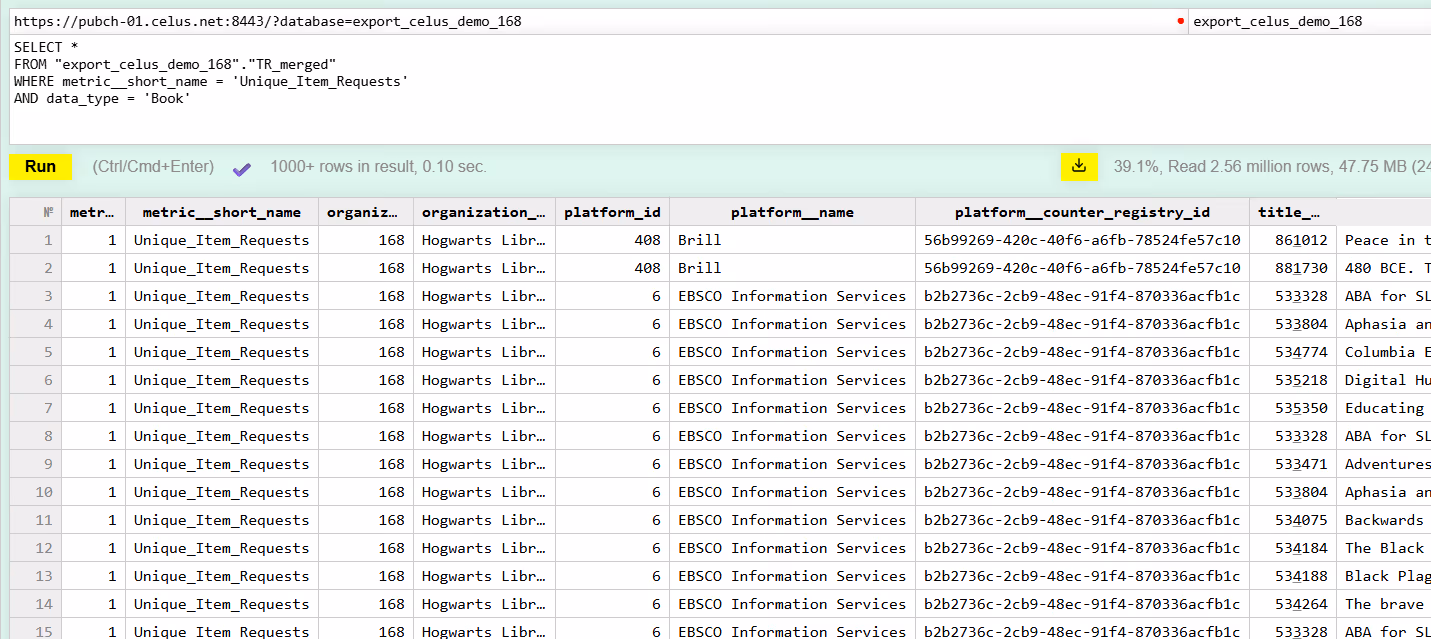
Task: Click the 'The brave' title cell
Action: (1384, 604)
